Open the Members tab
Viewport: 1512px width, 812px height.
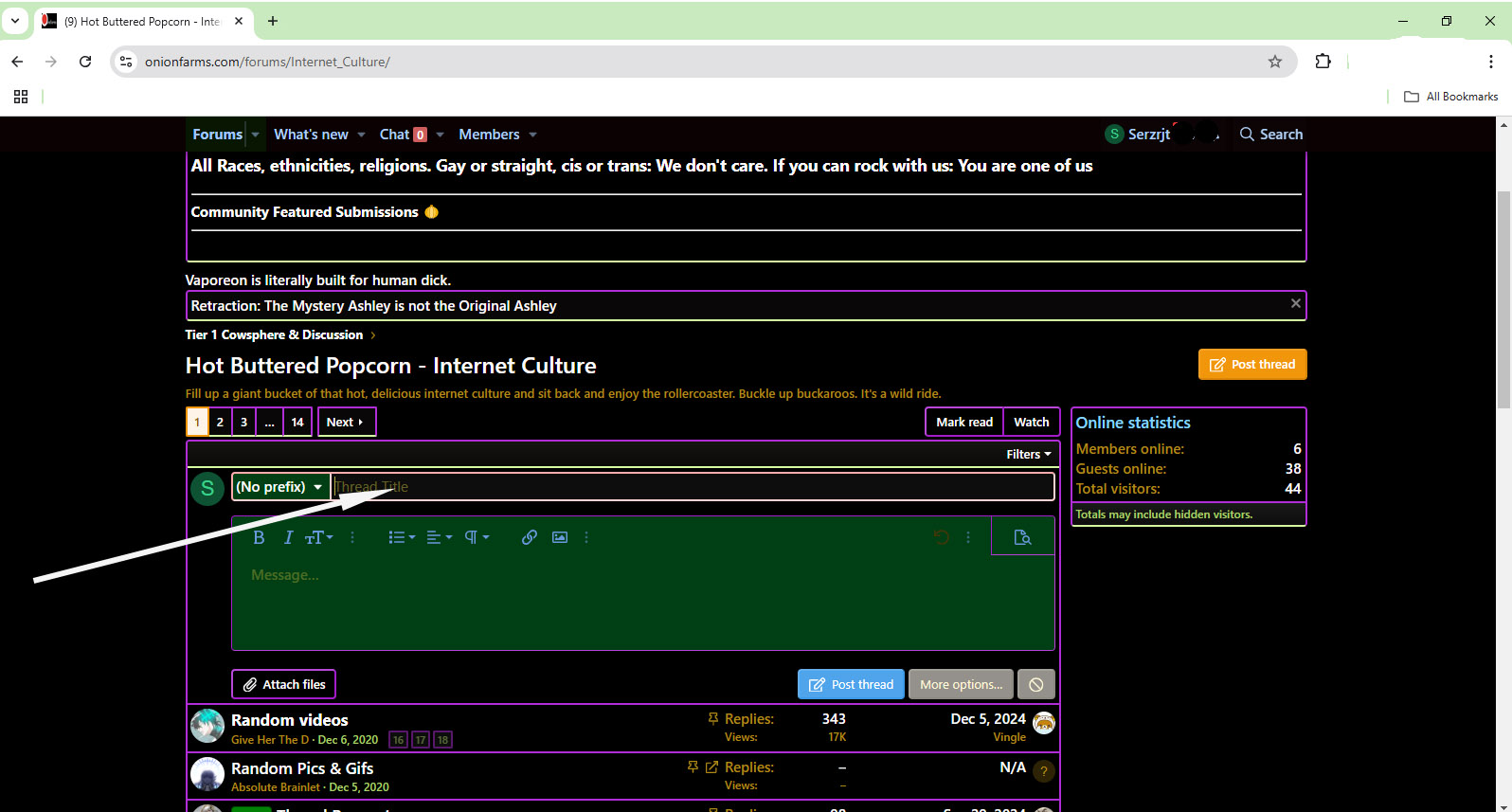[489, 135]
